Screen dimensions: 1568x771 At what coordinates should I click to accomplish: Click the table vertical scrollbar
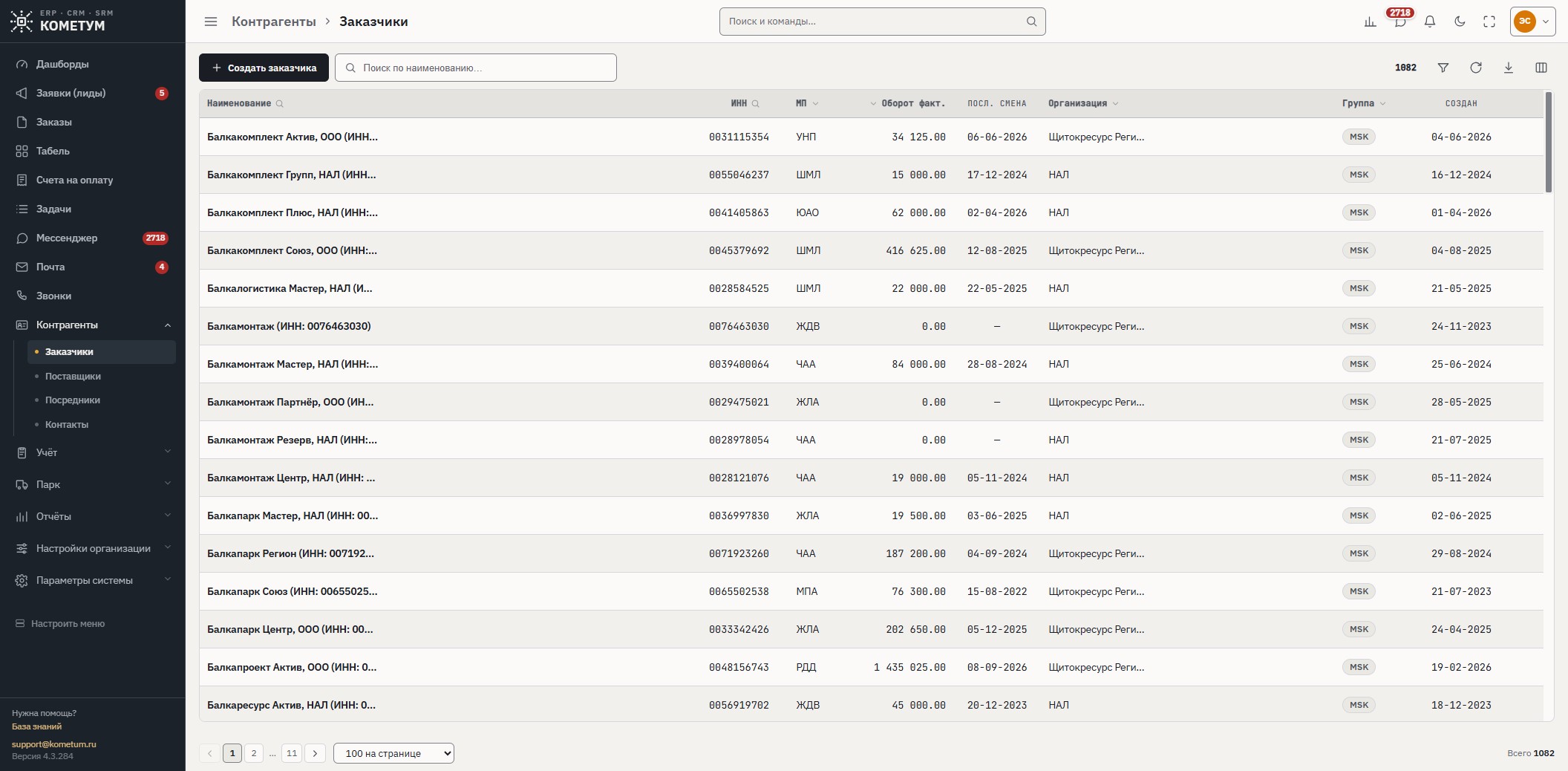click(1549, 142)
